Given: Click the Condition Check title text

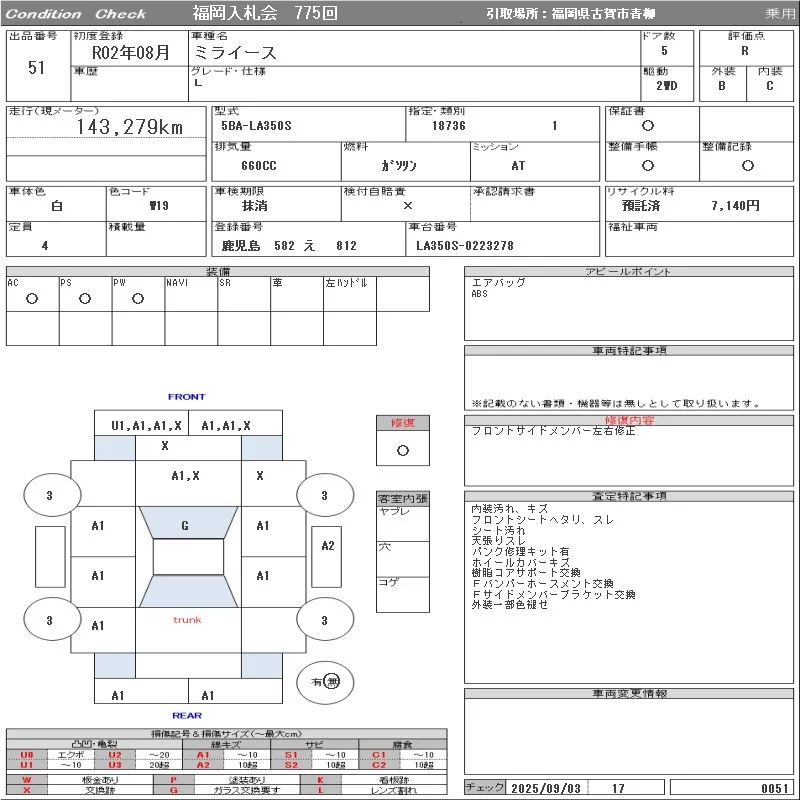Looking at the screenshot, I should (x=75, y=14).
